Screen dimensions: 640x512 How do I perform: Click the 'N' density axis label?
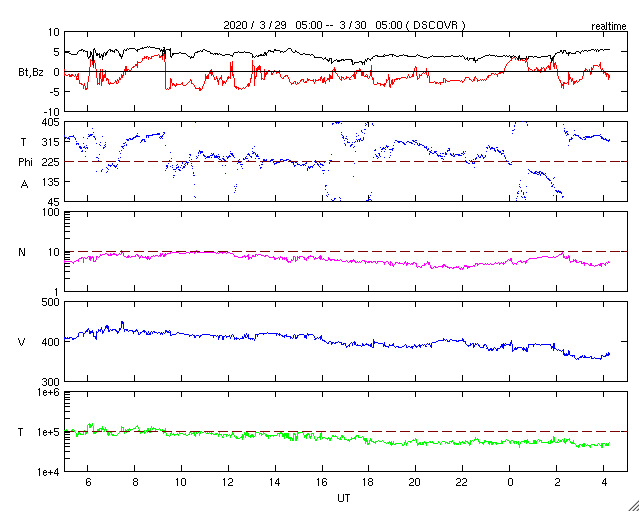pyautogui.click(x=22, y=252)
